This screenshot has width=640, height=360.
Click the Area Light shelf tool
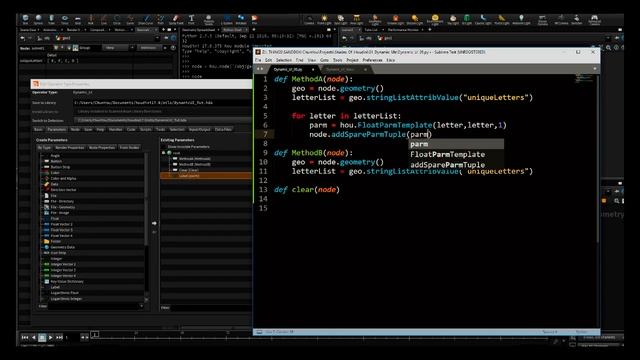(356, 20)
